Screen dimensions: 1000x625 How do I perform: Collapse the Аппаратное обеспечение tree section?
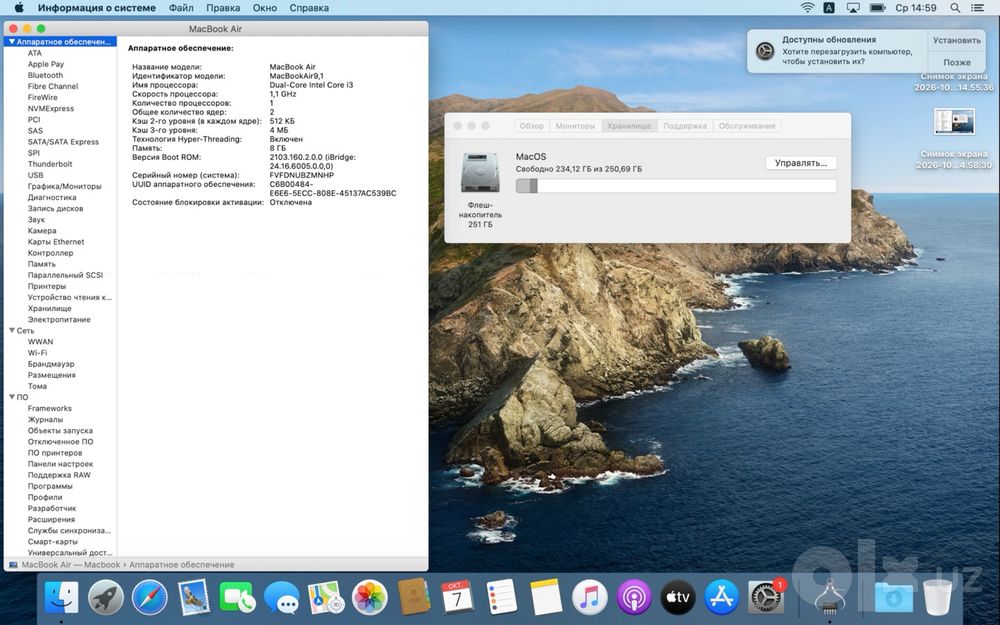click(x=11, y=41)
